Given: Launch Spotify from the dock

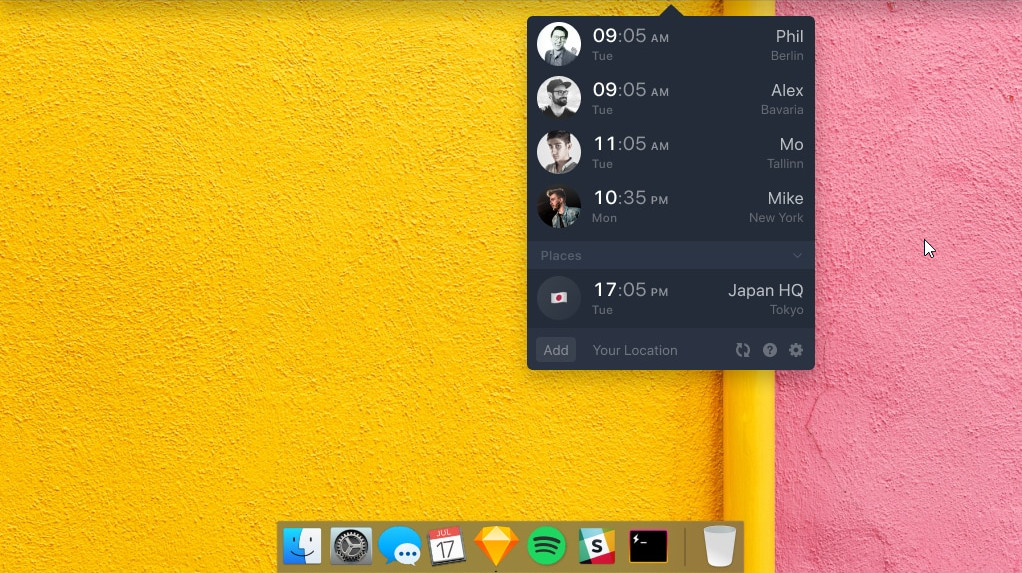Looking at the screenshot, I should [546, 546].
